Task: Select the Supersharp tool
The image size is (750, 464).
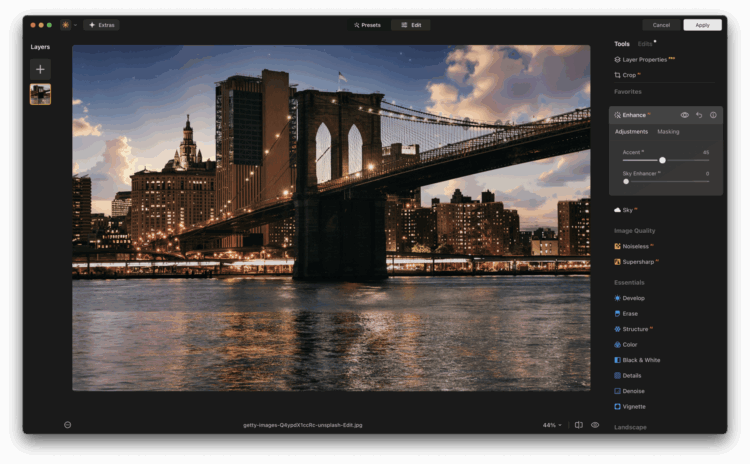Action: (x=638, y=261)
